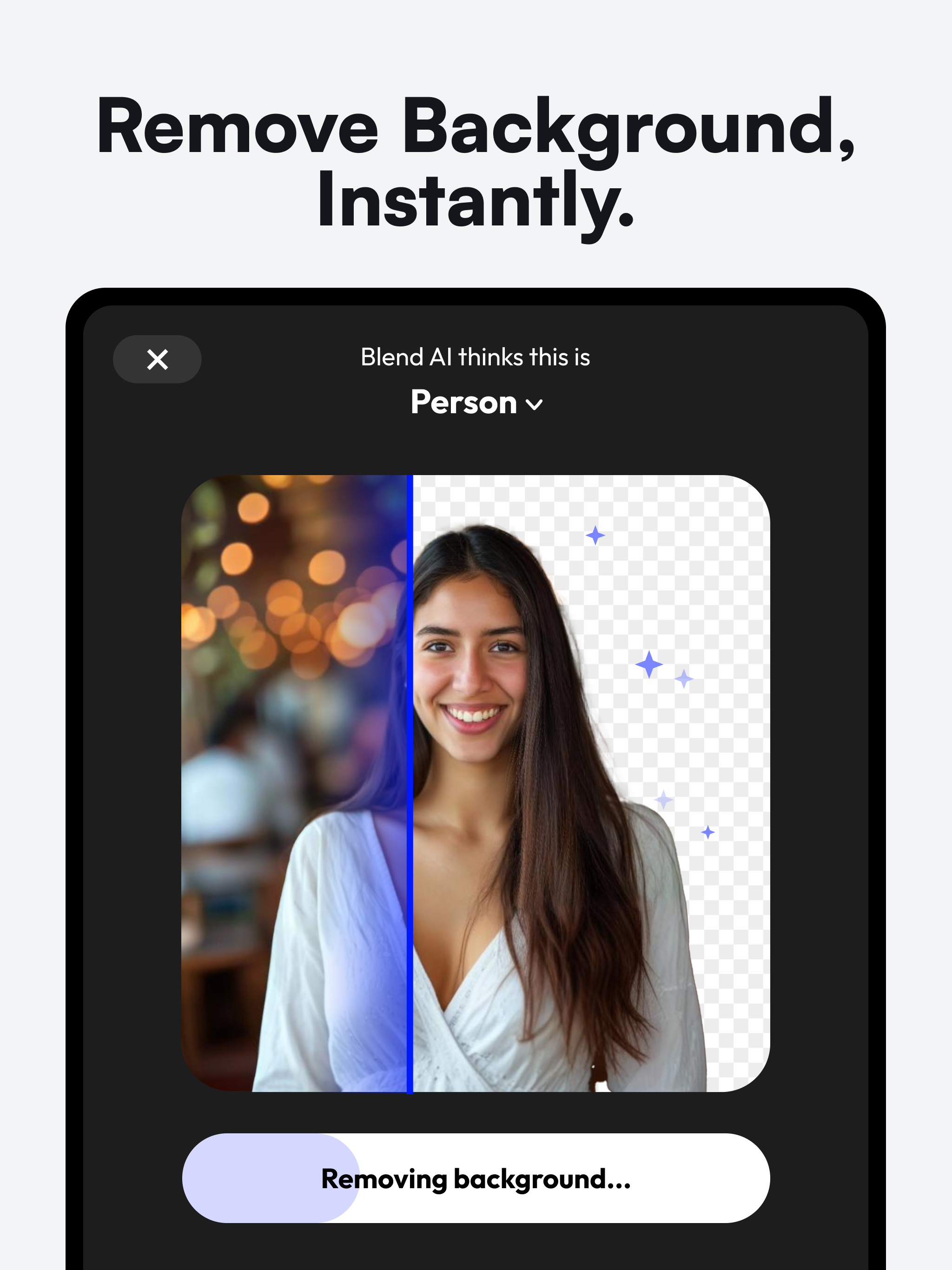Close the background removal screen with X
This screenshot has width=952, height=1270.
click(157, 359)
